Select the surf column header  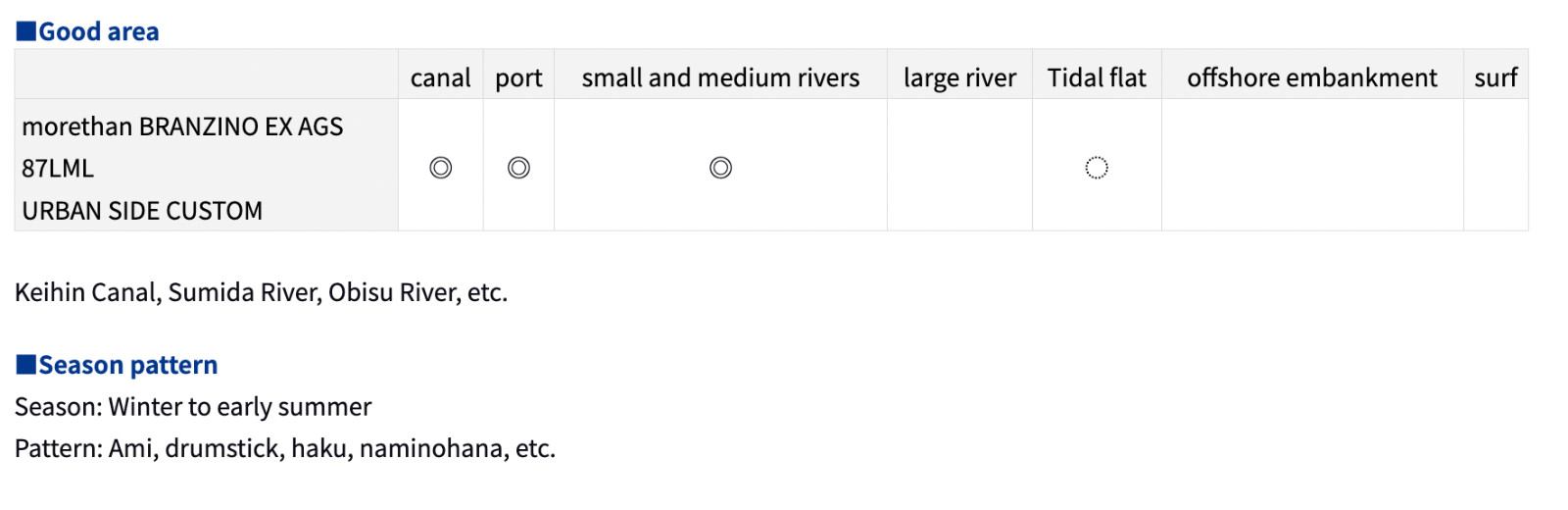(x=1495, y=77)
